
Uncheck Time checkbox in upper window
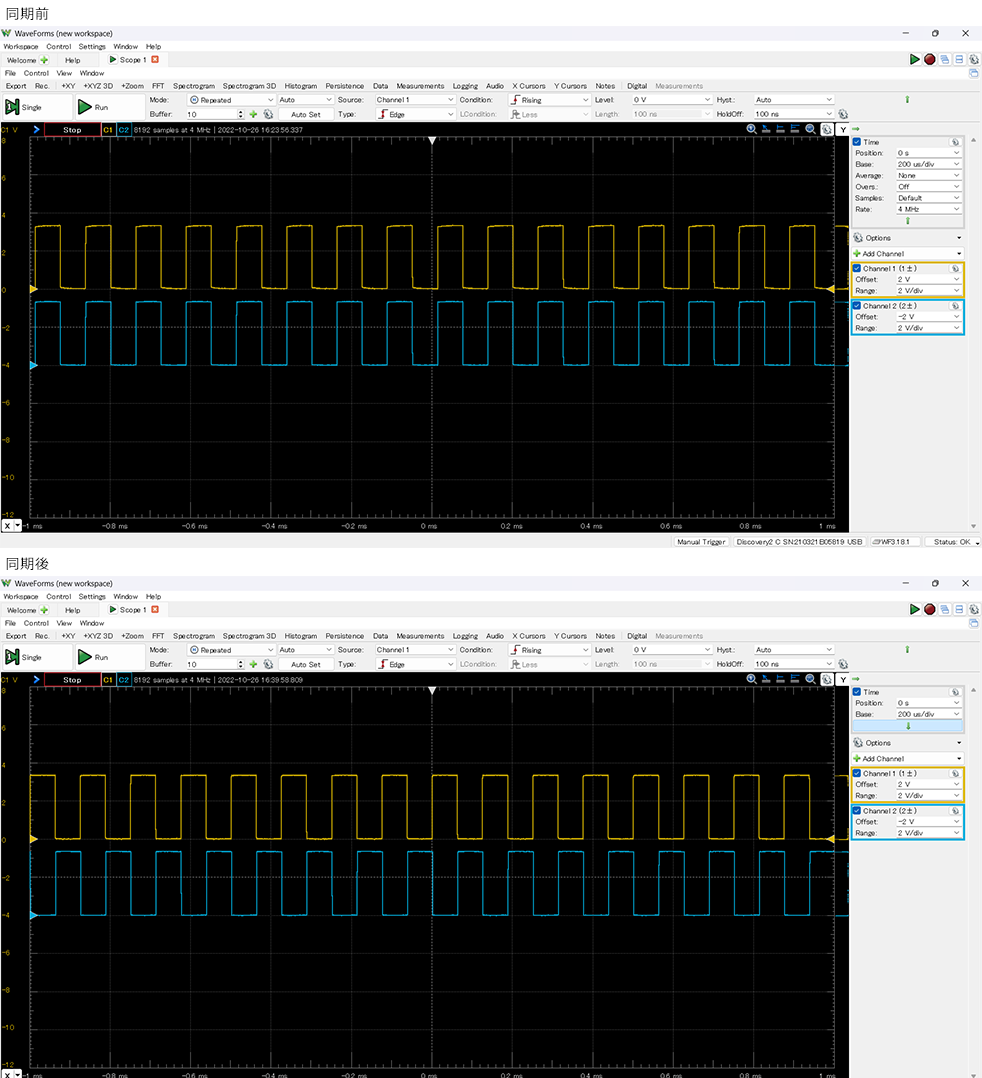coord(857,142)
